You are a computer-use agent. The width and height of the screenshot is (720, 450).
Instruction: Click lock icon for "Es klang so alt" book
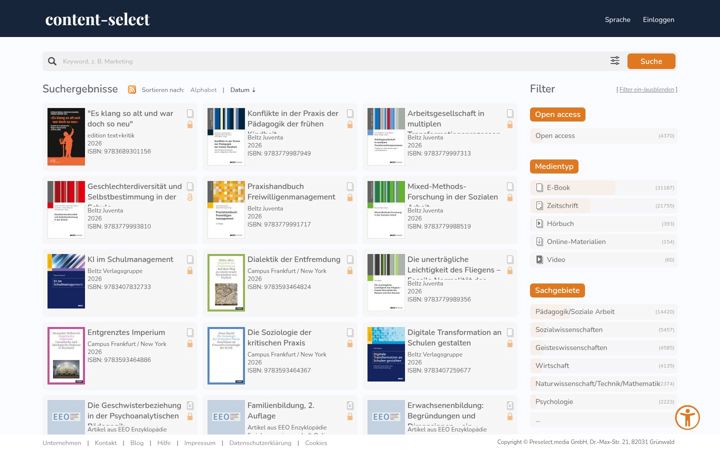click(x=190, y=124)
